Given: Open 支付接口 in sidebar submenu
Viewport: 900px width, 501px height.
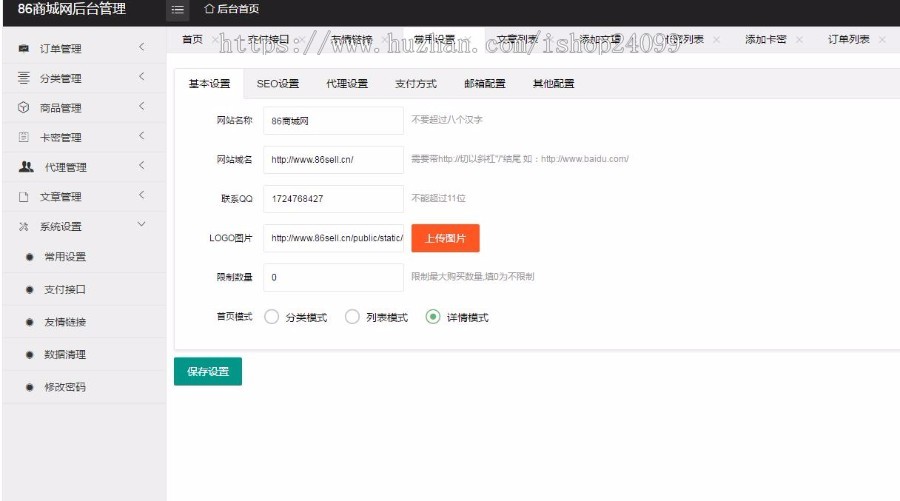Looking at the screenshot, I should tap(65, 289).
